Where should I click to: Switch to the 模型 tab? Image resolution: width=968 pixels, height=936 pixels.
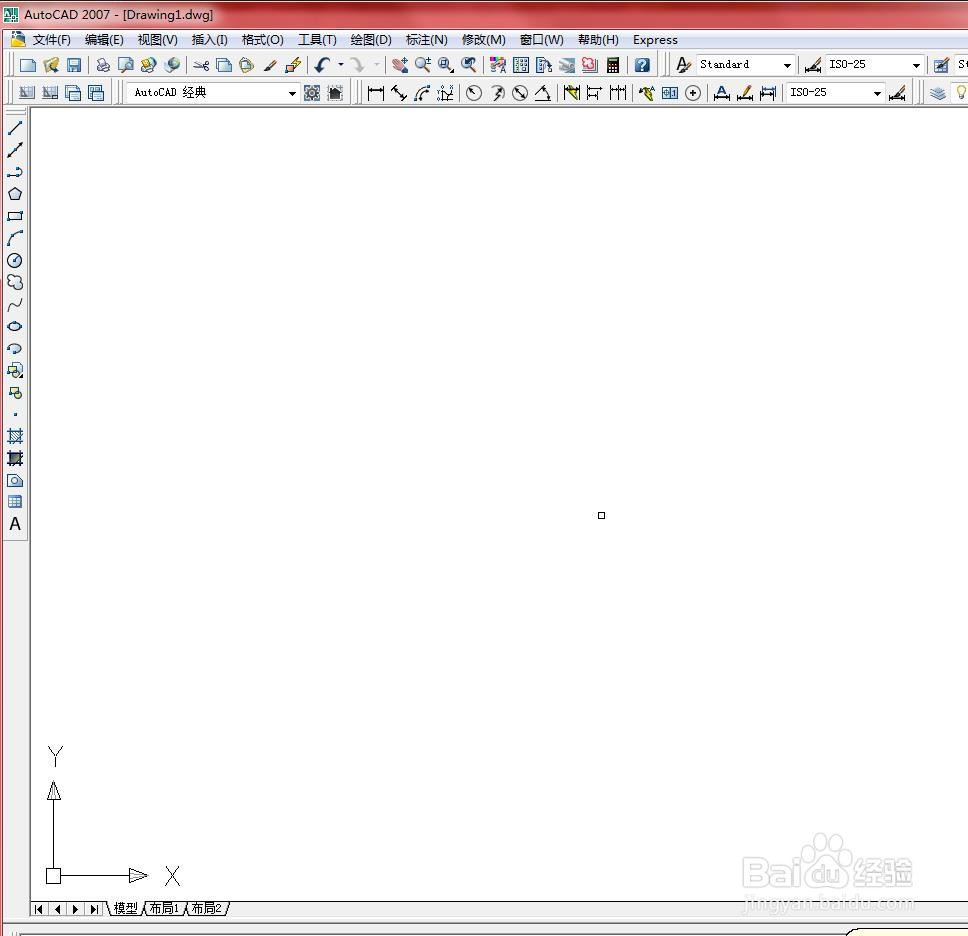click(125, 908)
